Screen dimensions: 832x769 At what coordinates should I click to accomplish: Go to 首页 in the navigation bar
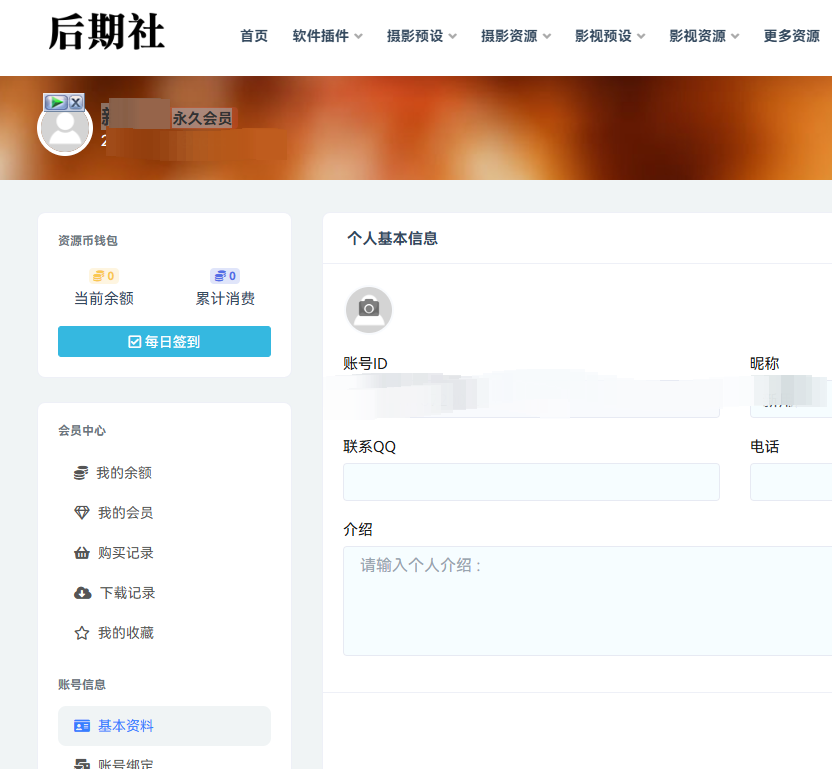point(254,36)
